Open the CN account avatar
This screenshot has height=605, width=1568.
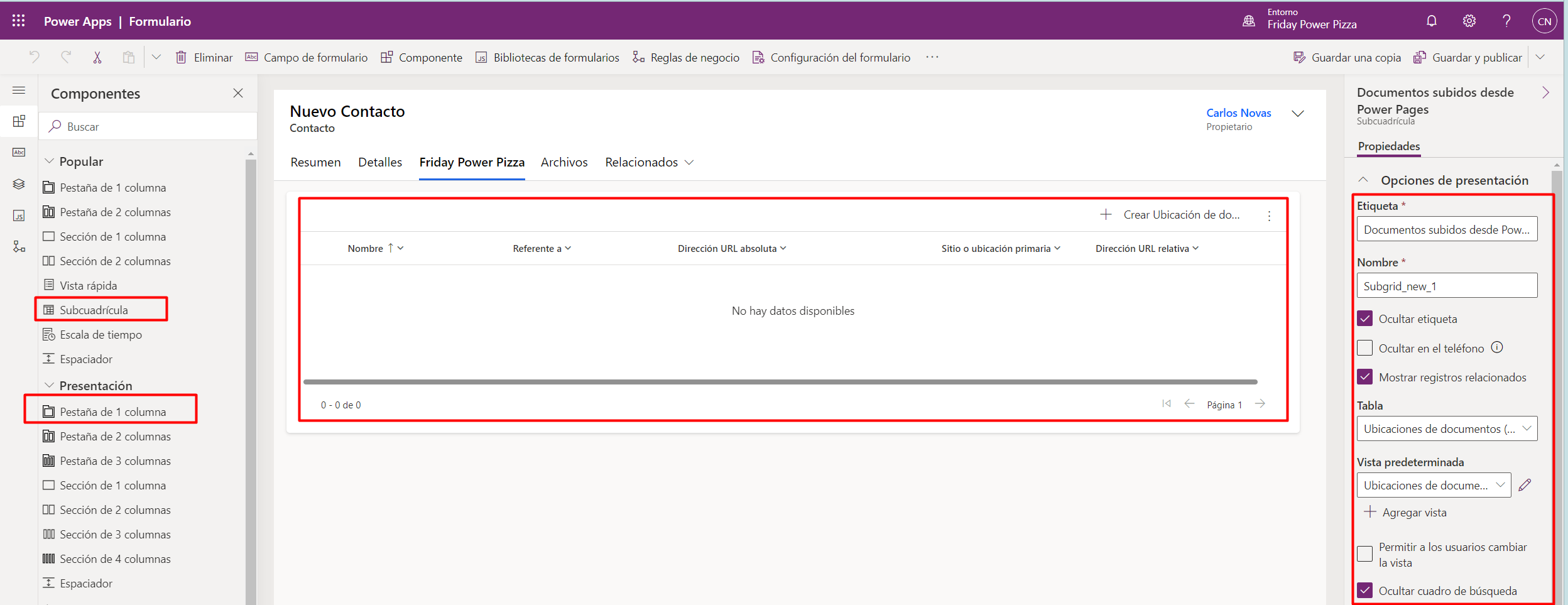click(1544, 21)
